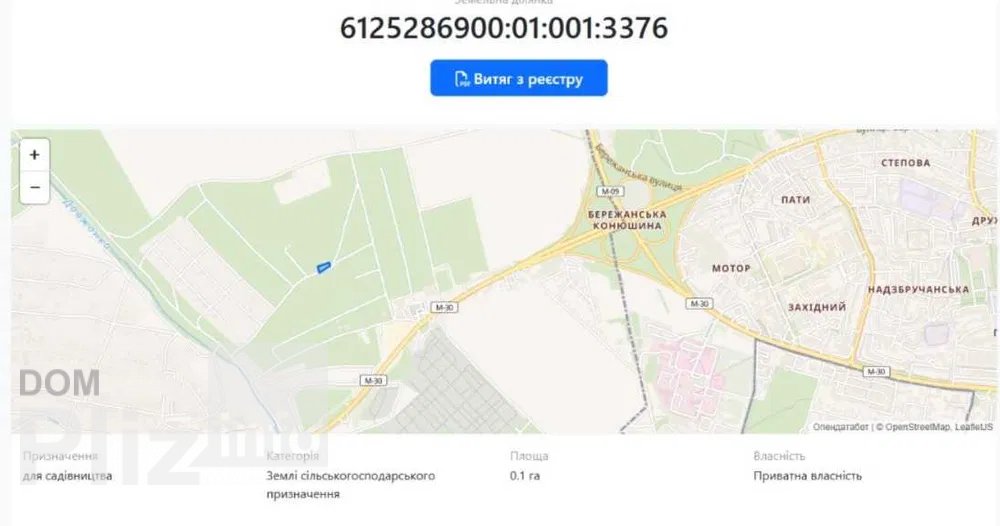The height and width of the screenshot is (526, 1000).
Task: Click the Надзбручанська district label
Action: [x=918, y=289]
